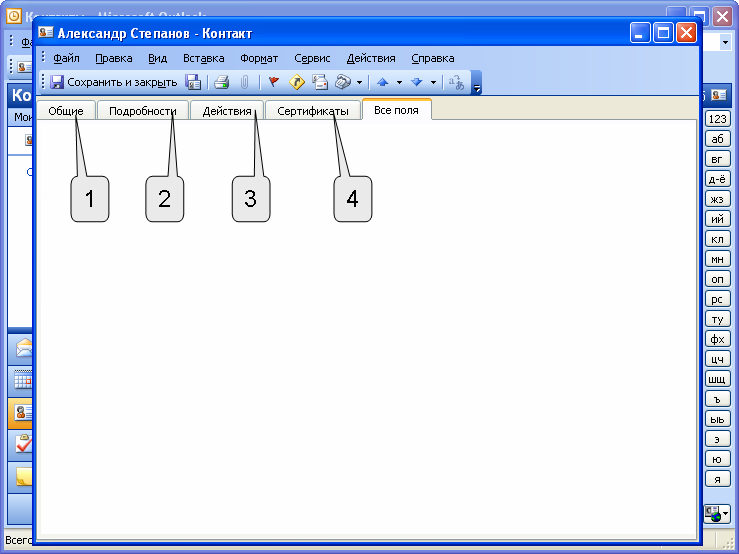Click the вг index button in Outlook

coord(717,159)
